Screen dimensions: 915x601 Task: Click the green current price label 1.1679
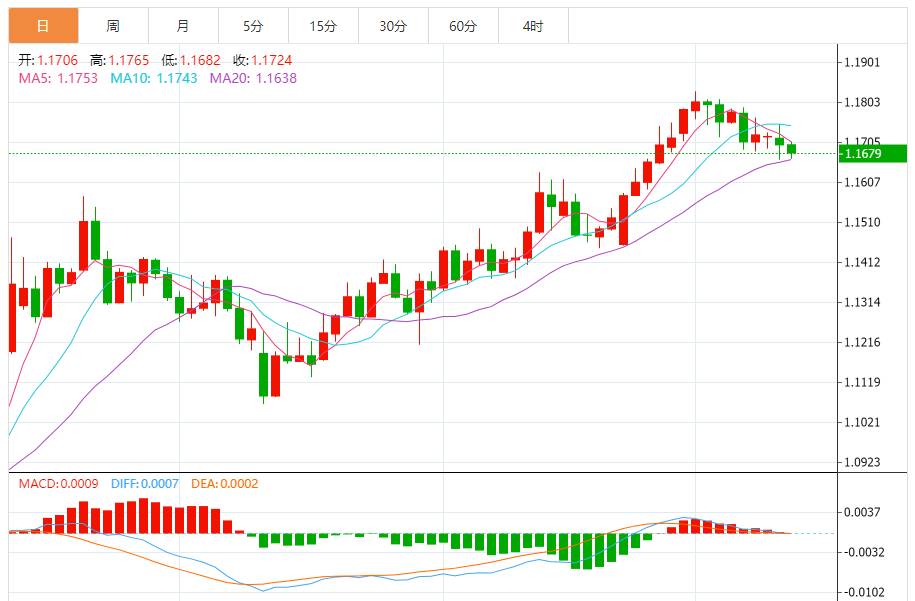tap(873, 153)
